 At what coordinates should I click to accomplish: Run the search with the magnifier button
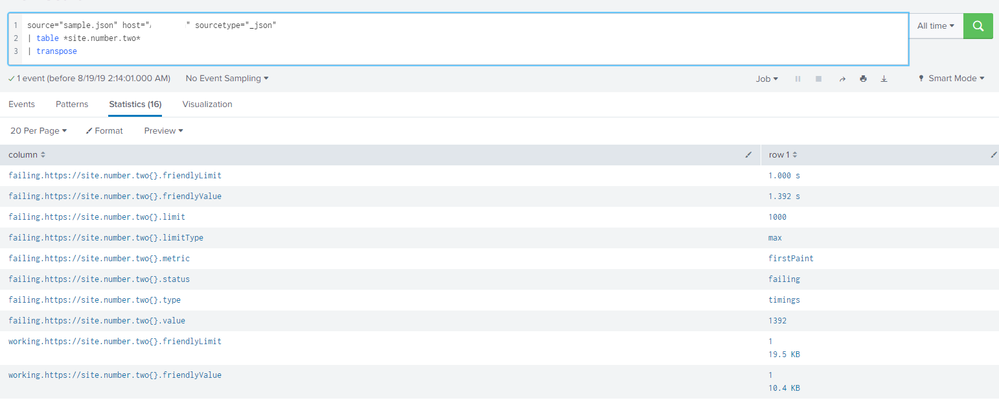click(x=979, y=26)
